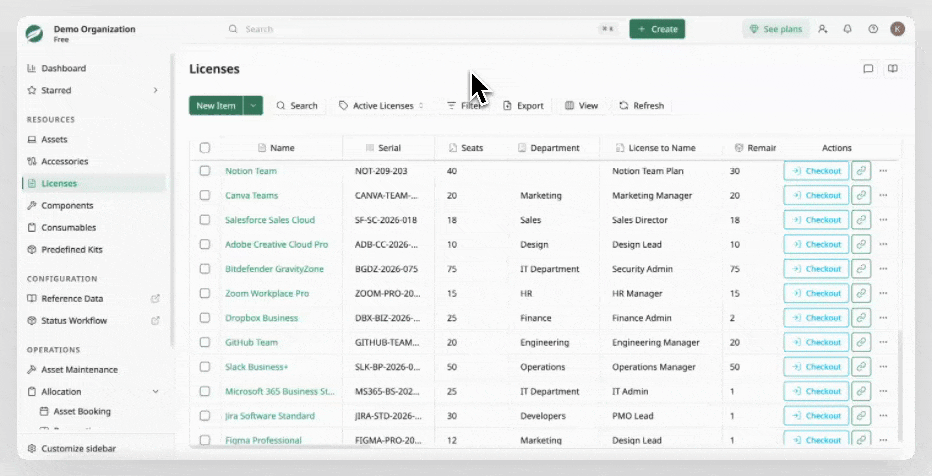Open Status Workflow external link icon
The height and width of the screenshot is (476, 932).
(155, 320)
